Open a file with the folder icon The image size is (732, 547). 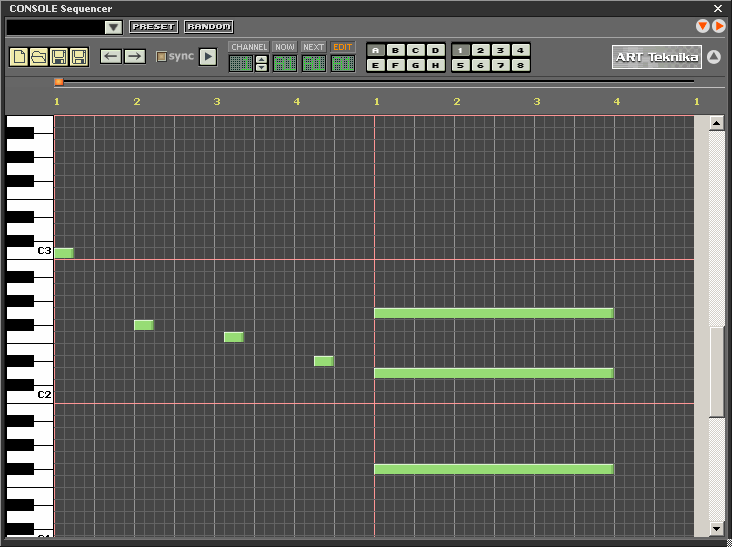[39, 57]
